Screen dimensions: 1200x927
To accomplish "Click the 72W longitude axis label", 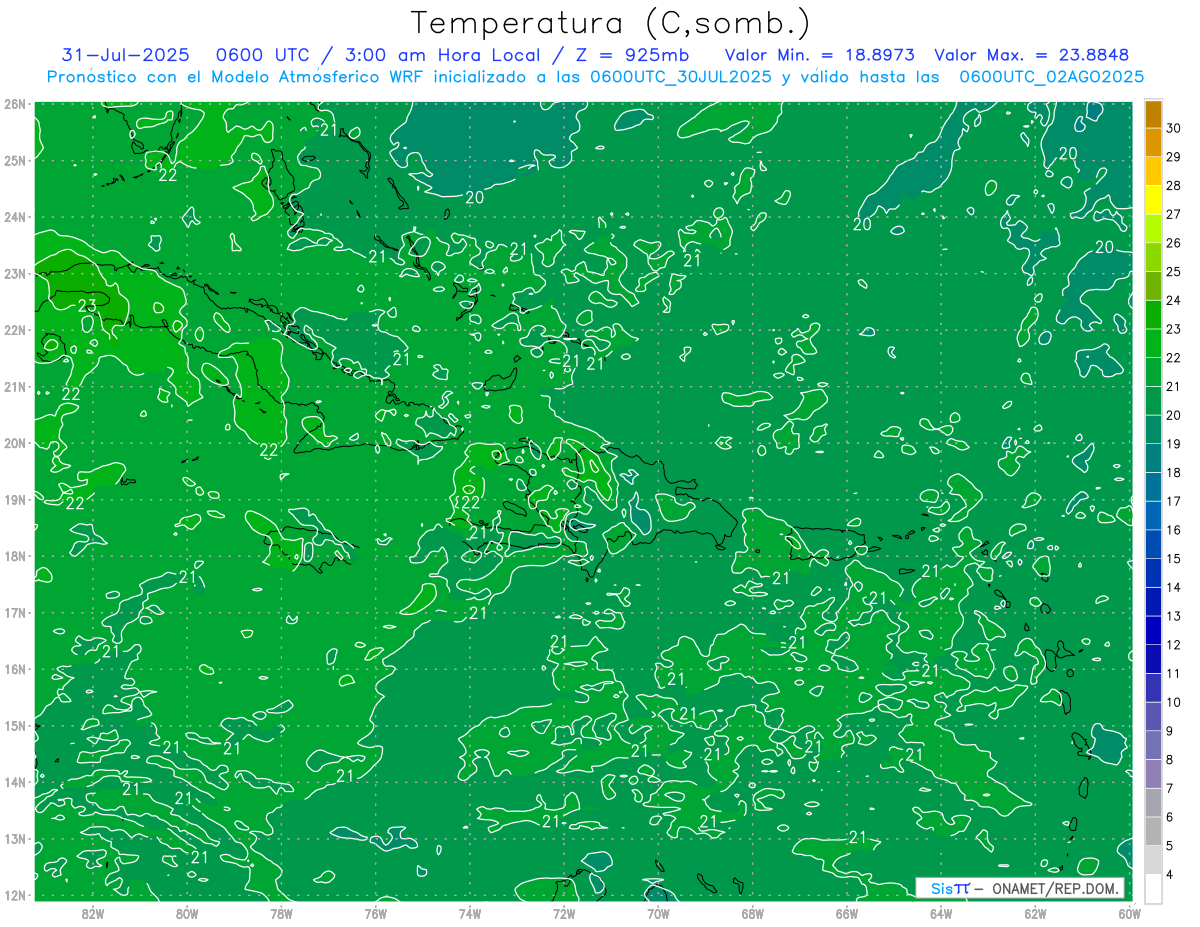I will pos(564,913).
